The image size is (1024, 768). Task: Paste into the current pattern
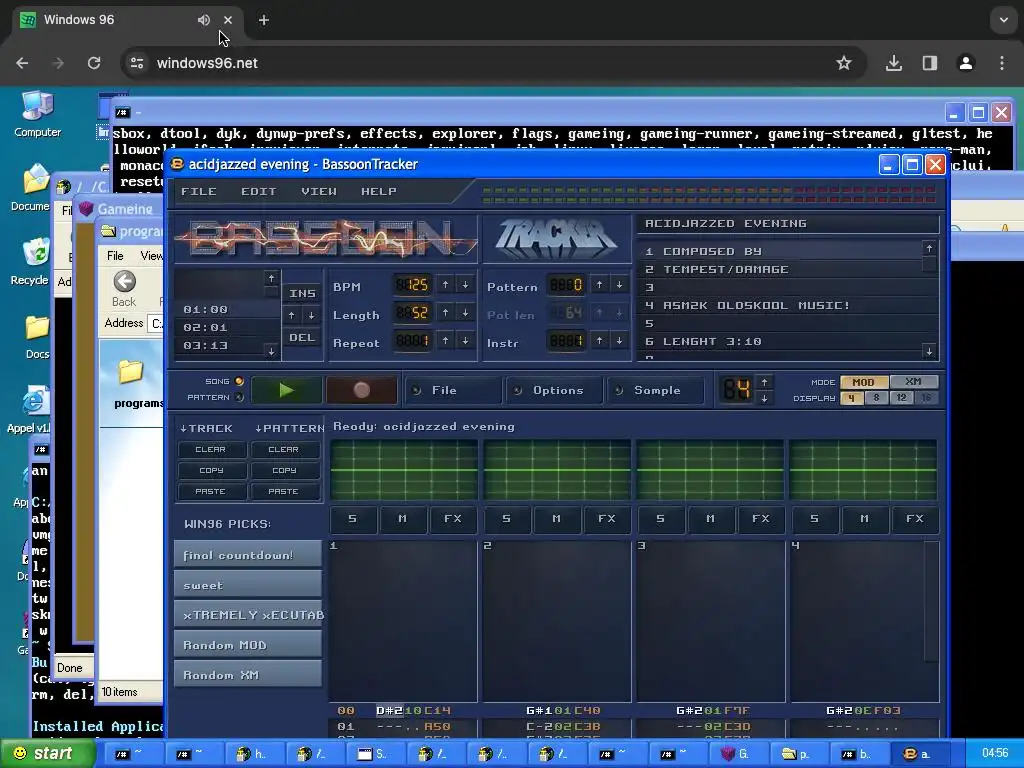click(x=283, y=491)
